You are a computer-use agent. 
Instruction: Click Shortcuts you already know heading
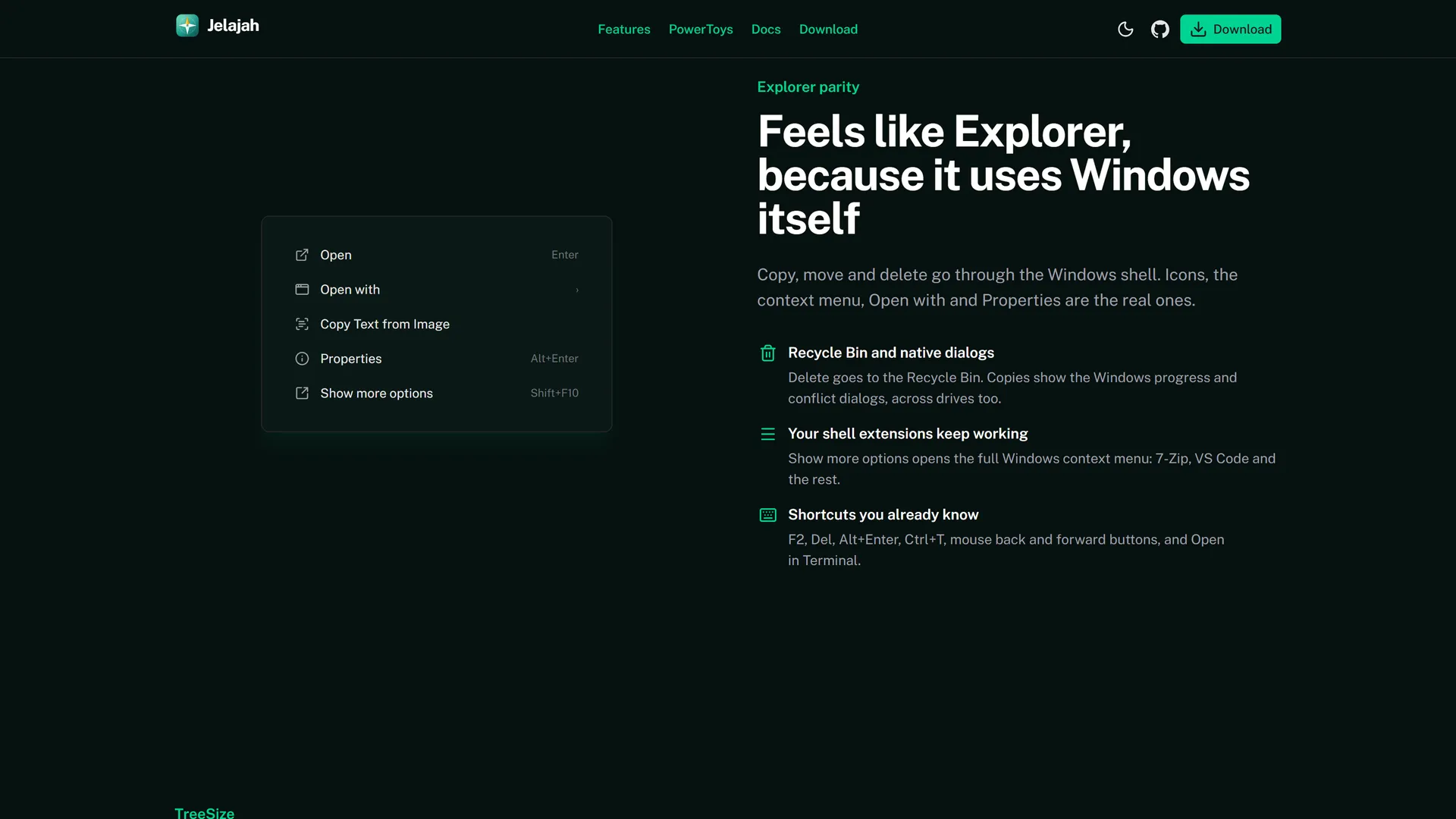(883, 515)
